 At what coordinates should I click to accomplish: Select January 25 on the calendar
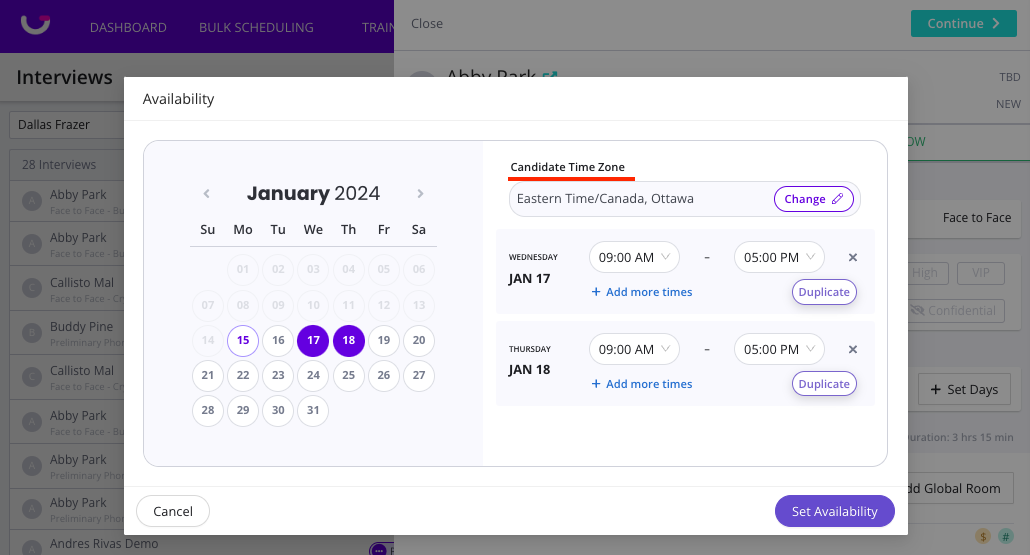(349, 375)
